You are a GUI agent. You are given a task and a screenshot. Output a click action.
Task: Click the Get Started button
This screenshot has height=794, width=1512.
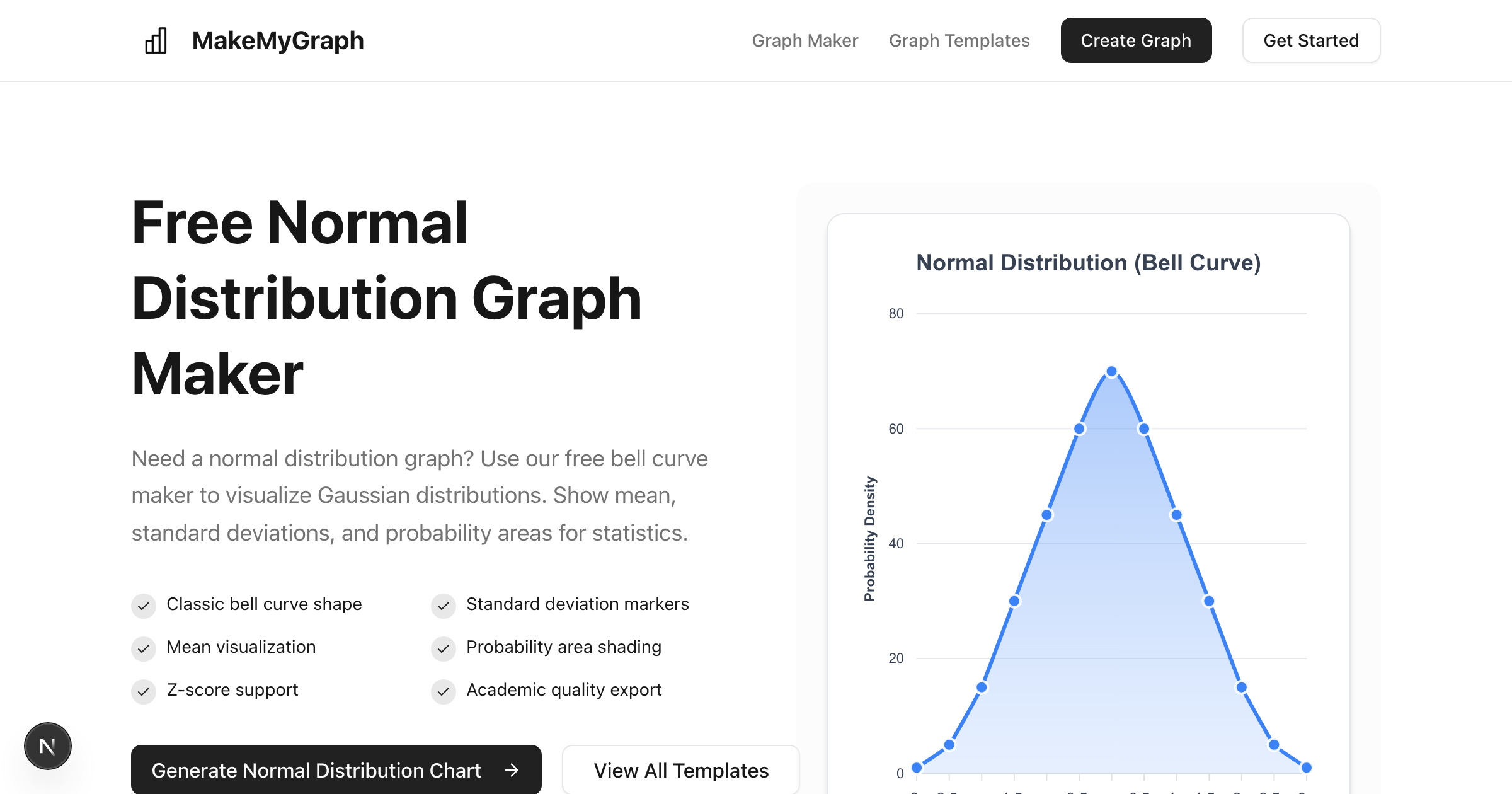(x=1311, y=40)
